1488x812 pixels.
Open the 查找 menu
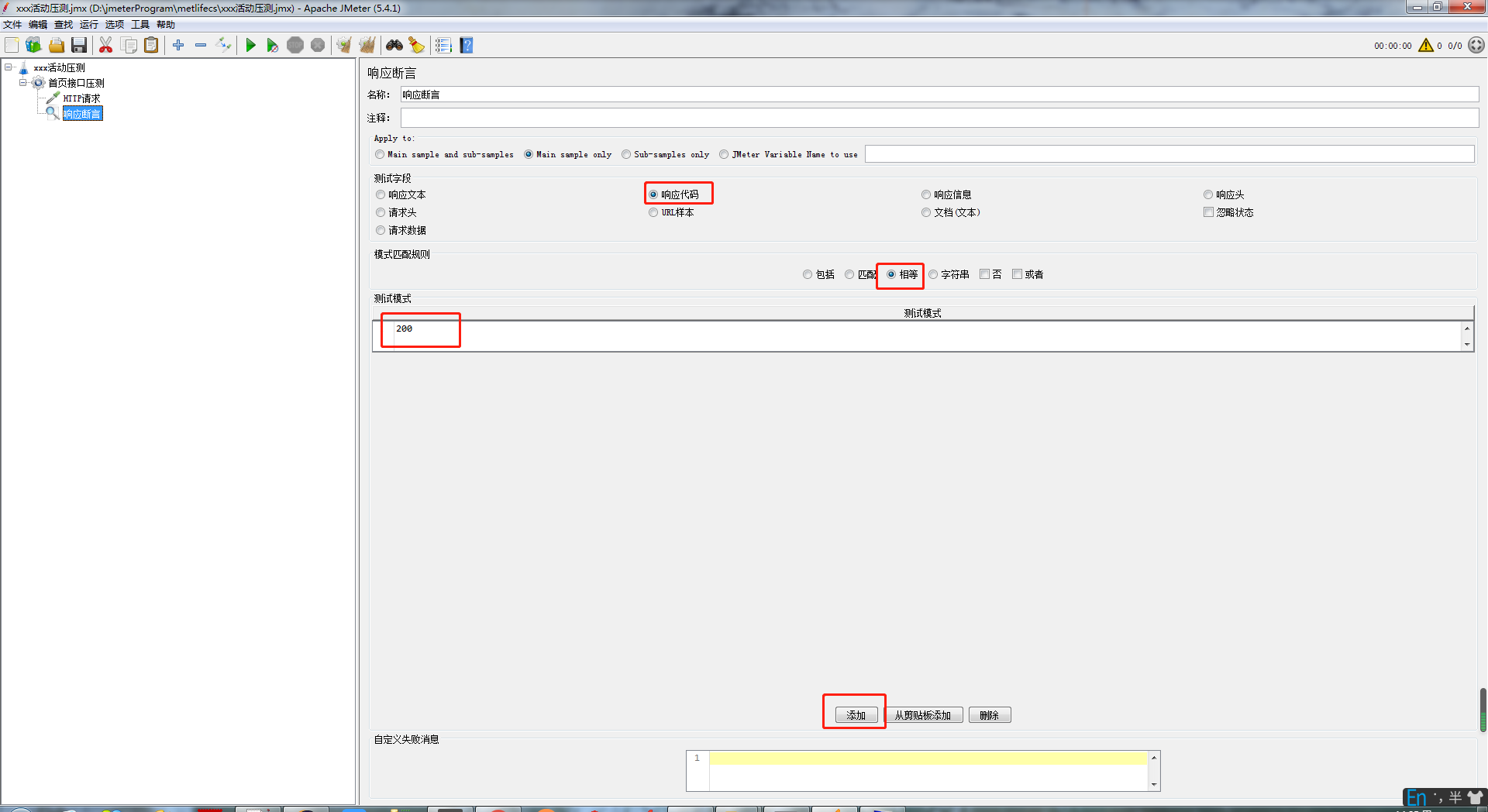(64, 24)
